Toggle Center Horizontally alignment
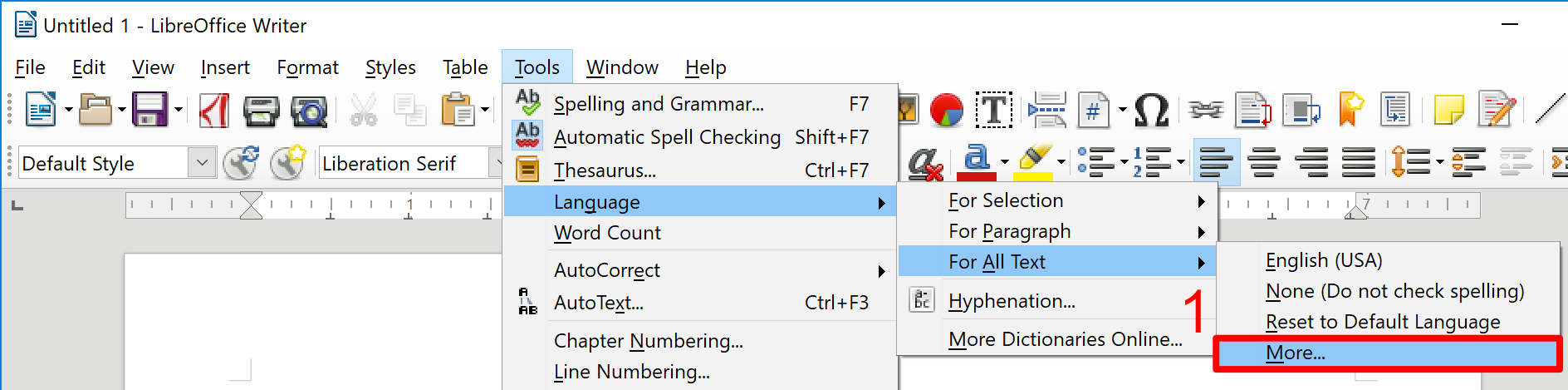The image size is (1568, 390). click(x=1264, y=162)
